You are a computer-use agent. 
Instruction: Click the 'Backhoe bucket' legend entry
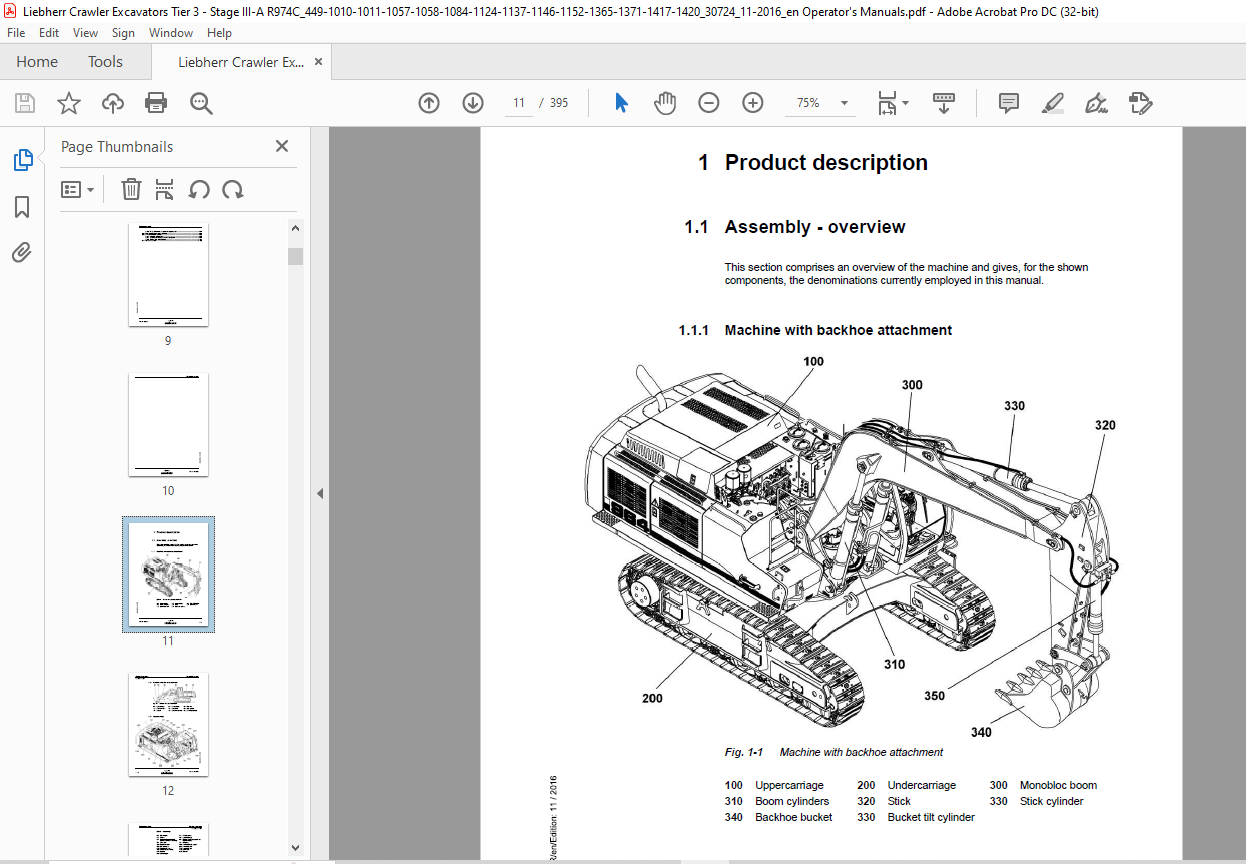(x=793, y=817)
